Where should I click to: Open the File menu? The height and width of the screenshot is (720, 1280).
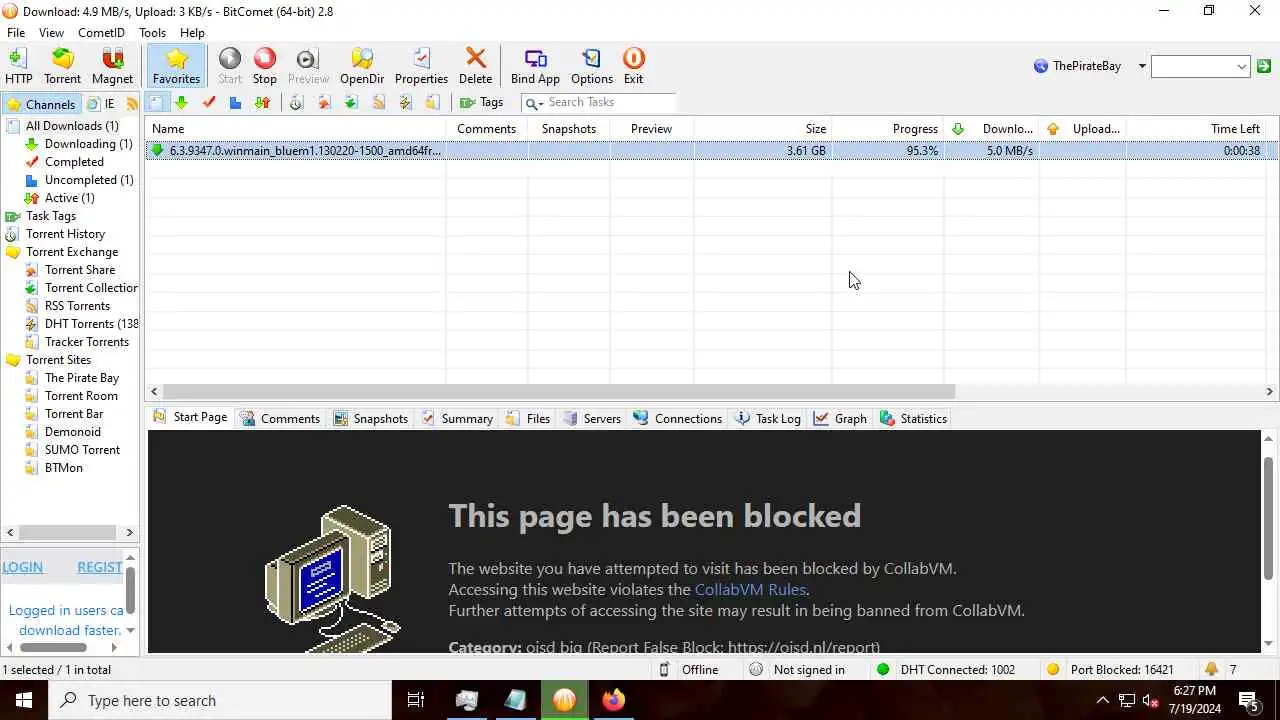(16, 33)
